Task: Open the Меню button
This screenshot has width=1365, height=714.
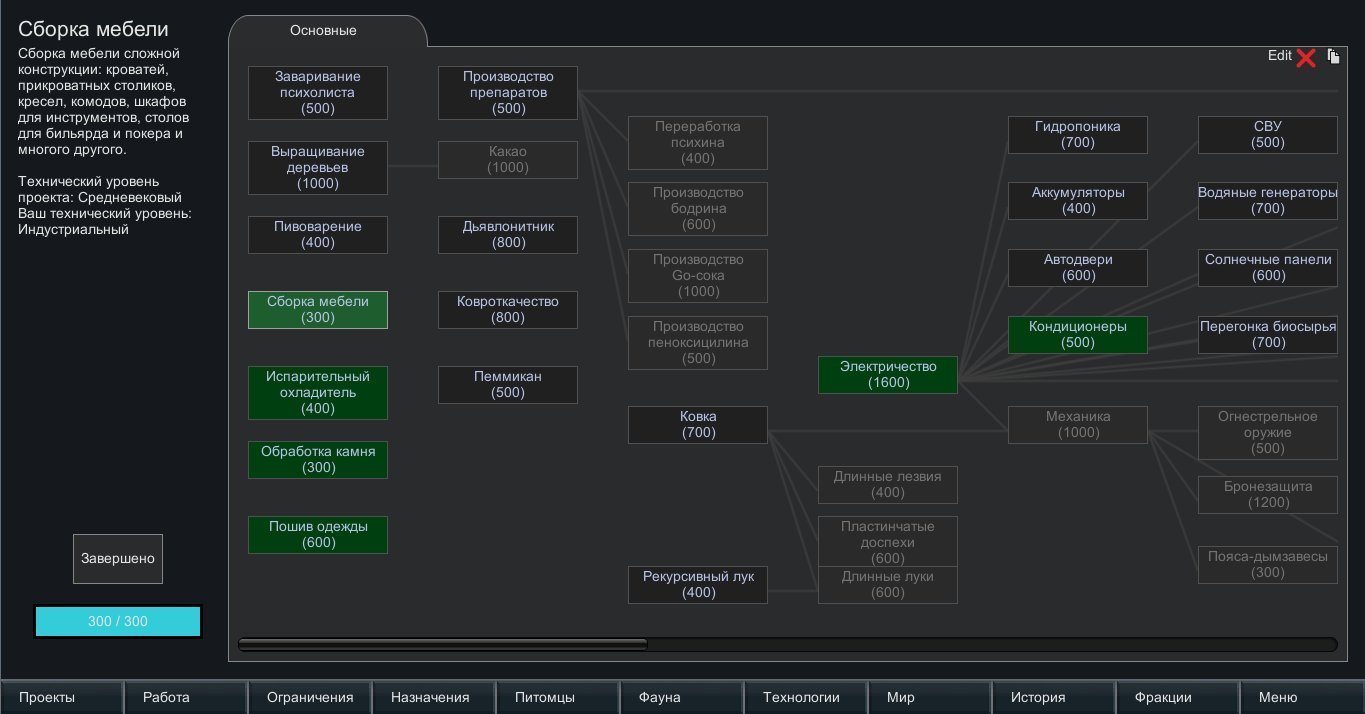Action: pyautogui.click(x=1299, y=697)
